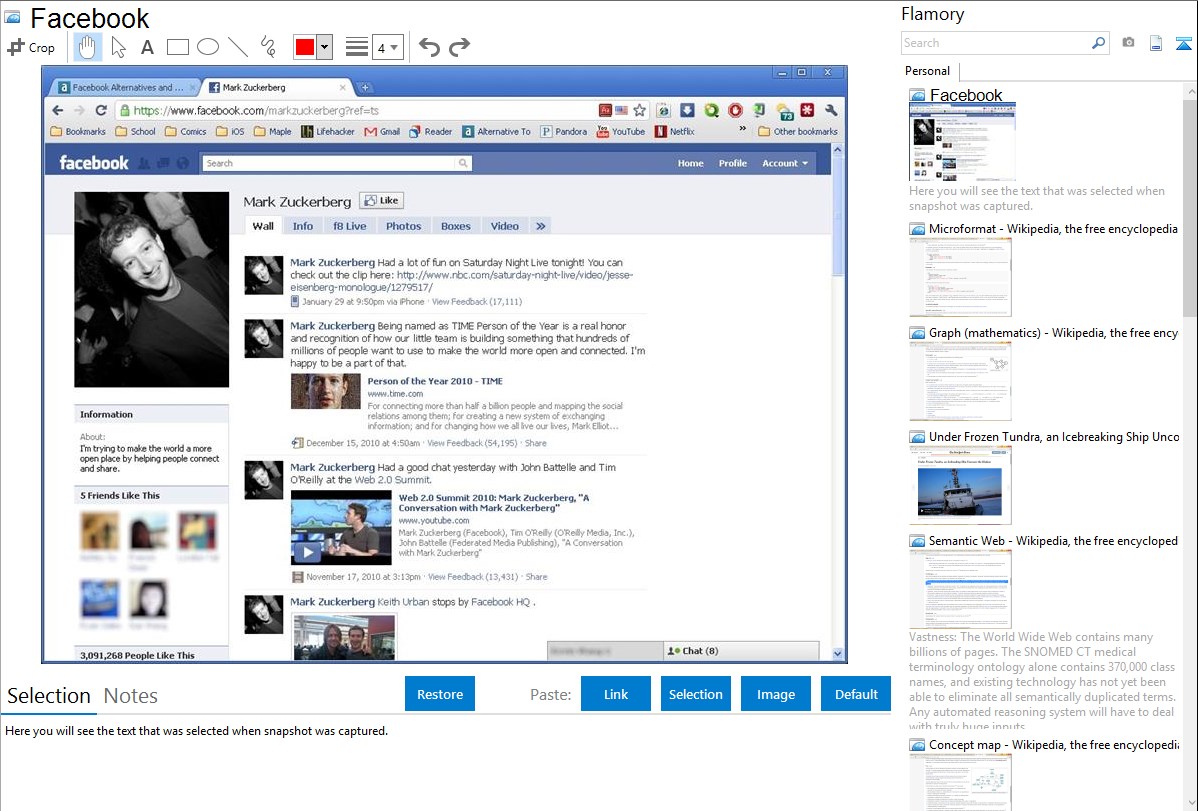Viewport: 1198px width, 811px height.
Task: Click the red color swatch
Action: point(305,47)
